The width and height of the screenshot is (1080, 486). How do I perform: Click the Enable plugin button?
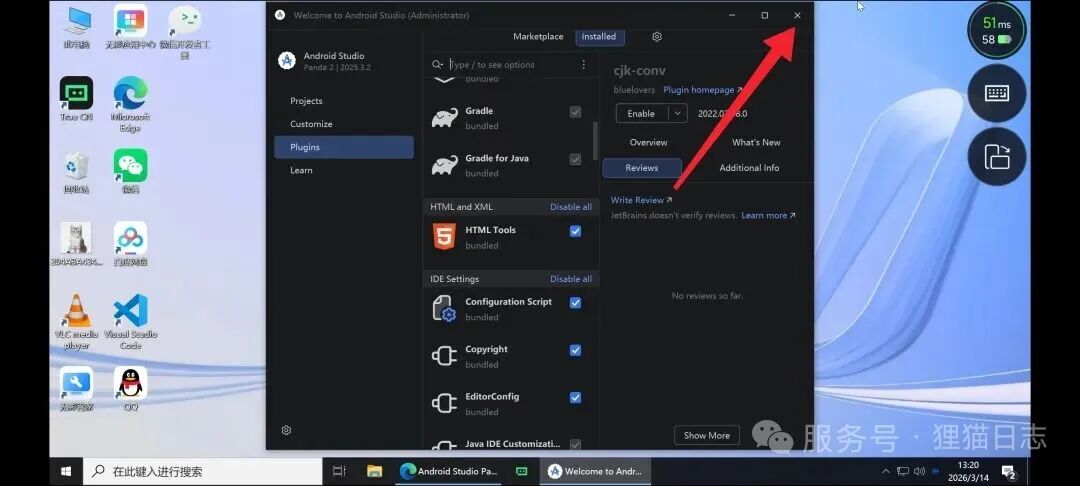click(642, 114)
